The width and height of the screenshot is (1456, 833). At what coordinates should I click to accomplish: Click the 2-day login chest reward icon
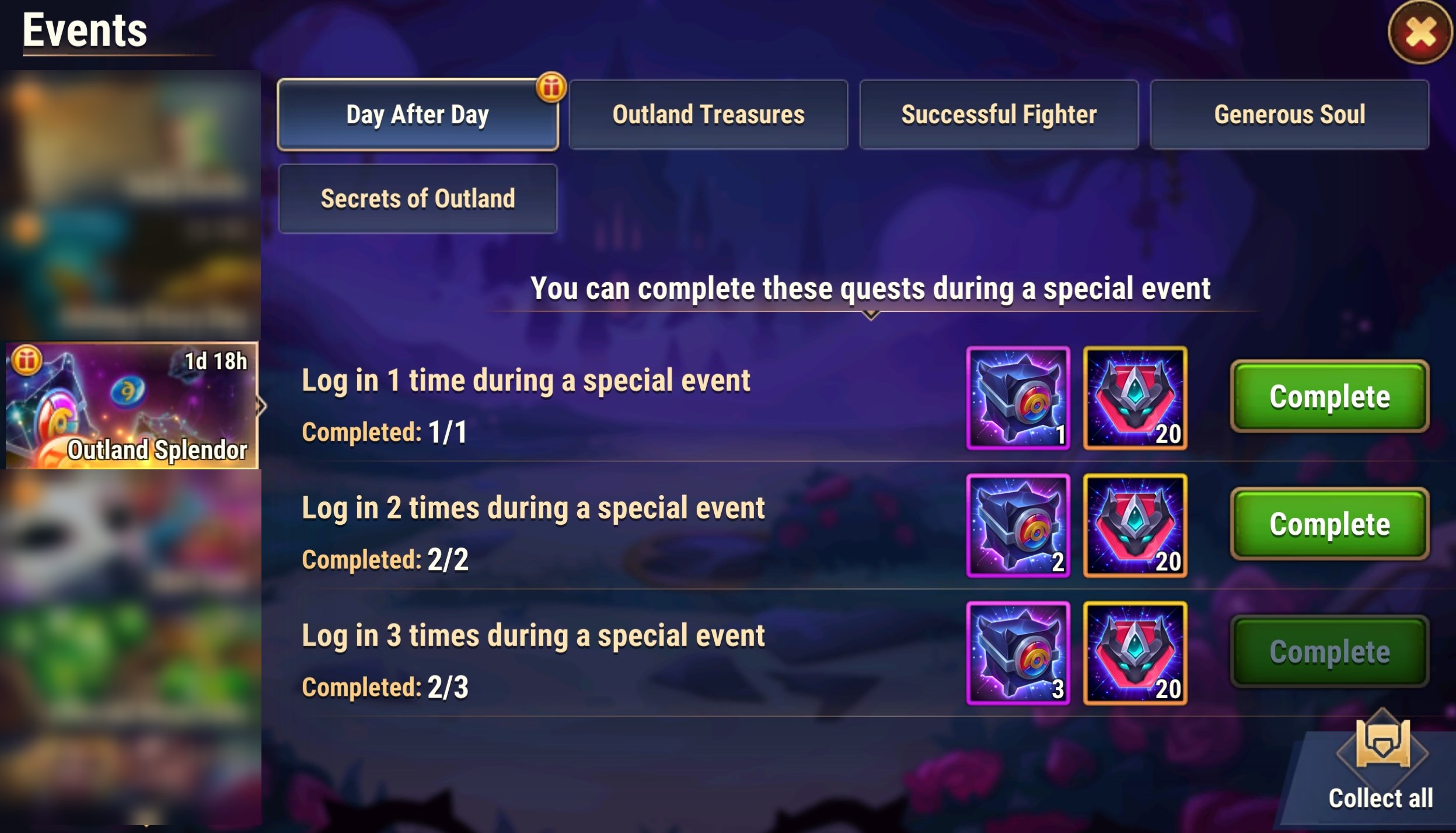tap(1018, 525)
